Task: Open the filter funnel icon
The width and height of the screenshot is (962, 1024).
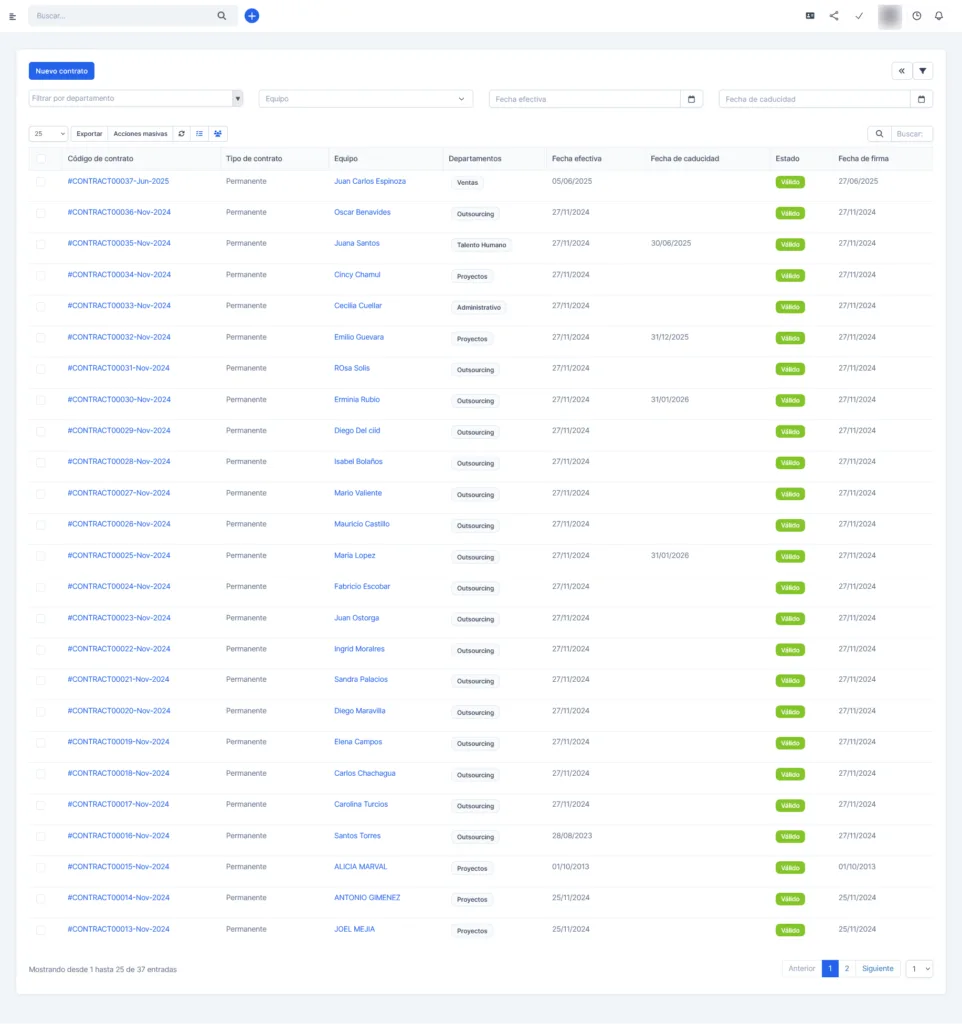Action: pyautogui.click(x=923, y=71)
